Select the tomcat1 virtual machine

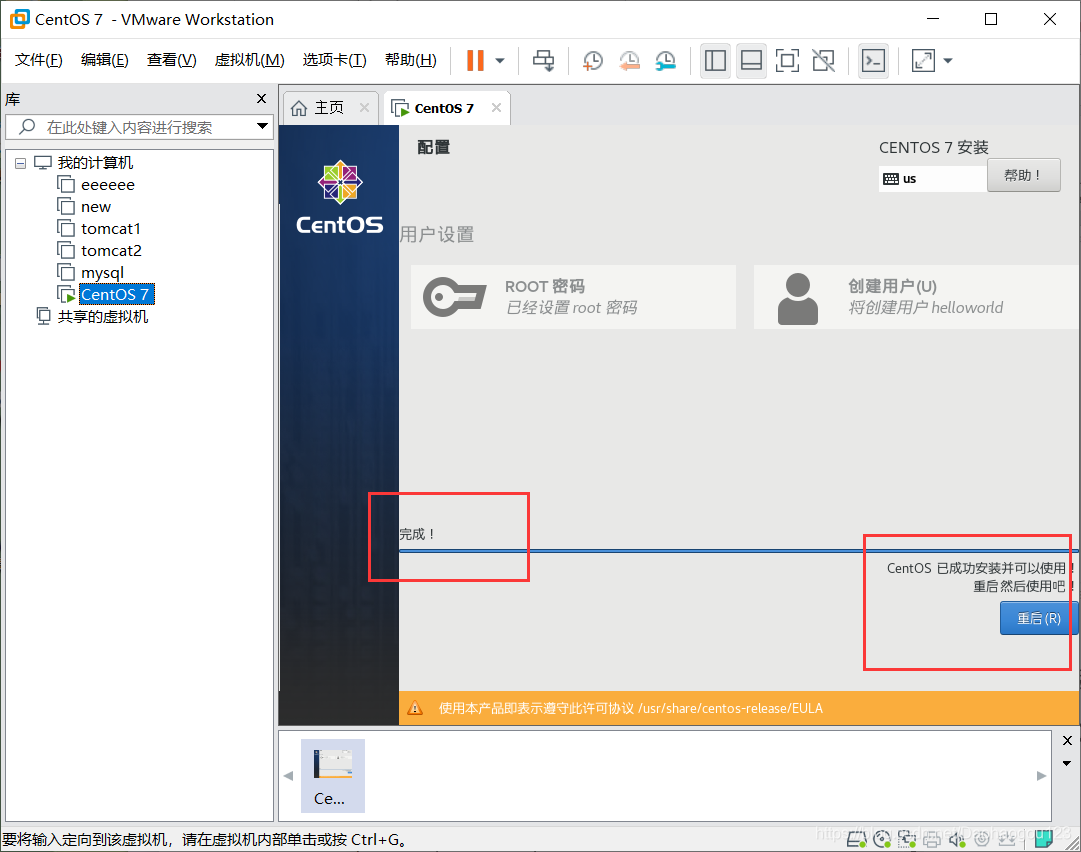(x=111, y=229)
